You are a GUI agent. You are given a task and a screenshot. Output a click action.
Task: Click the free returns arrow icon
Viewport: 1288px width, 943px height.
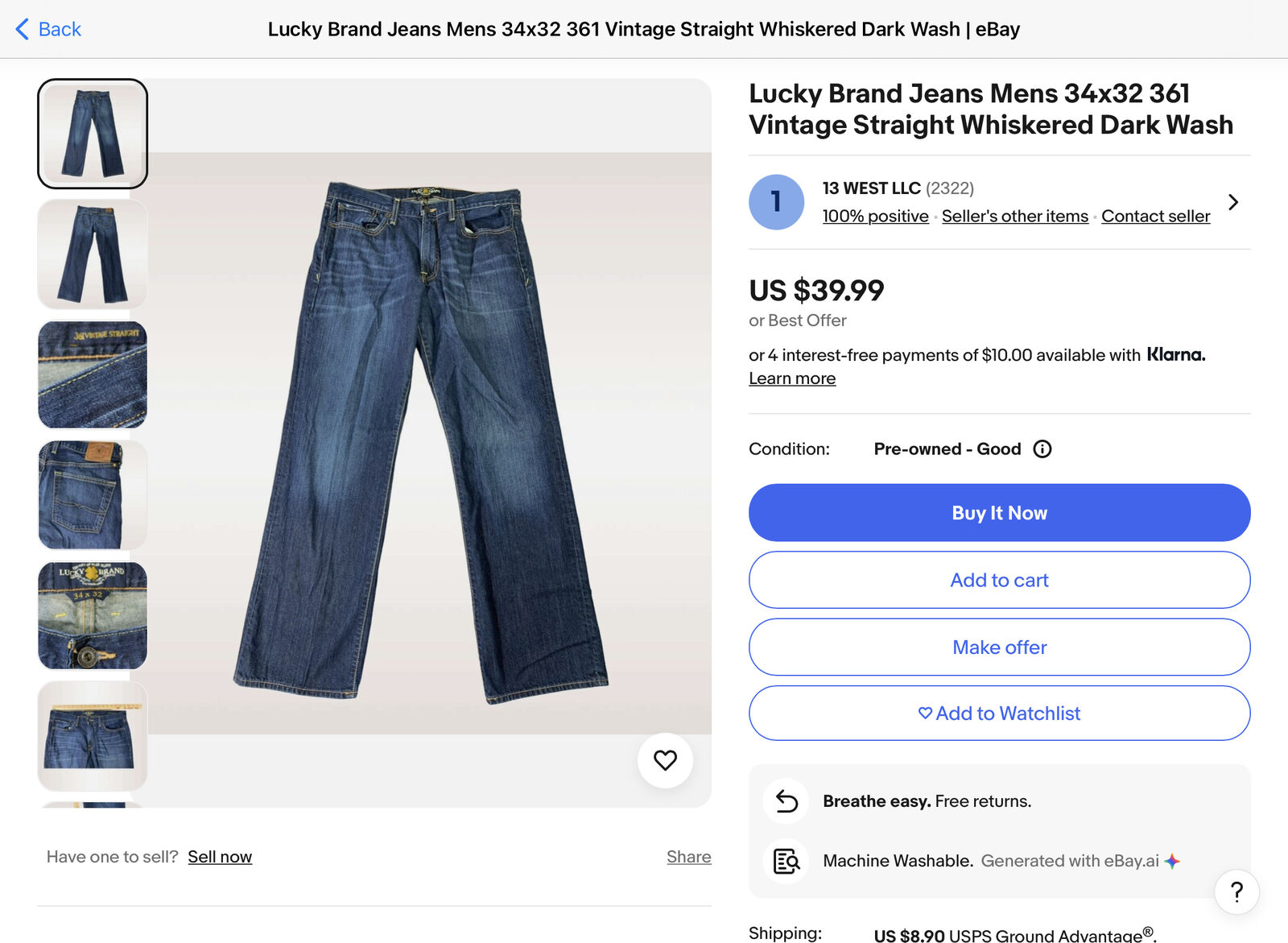(x=786, y=801)
